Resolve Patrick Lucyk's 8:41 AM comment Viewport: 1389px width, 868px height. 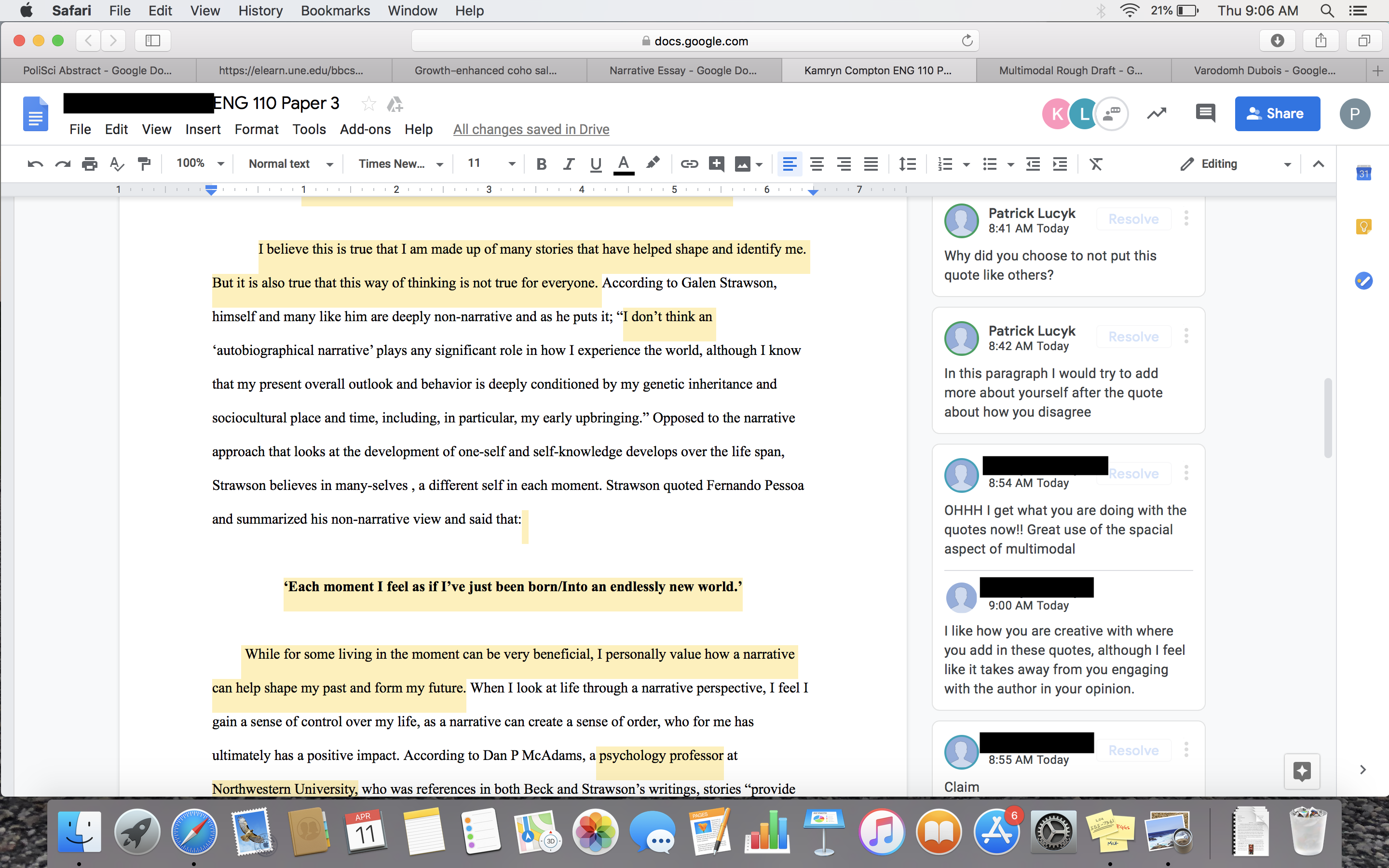pyautogui.click(x=1133, y=219)
